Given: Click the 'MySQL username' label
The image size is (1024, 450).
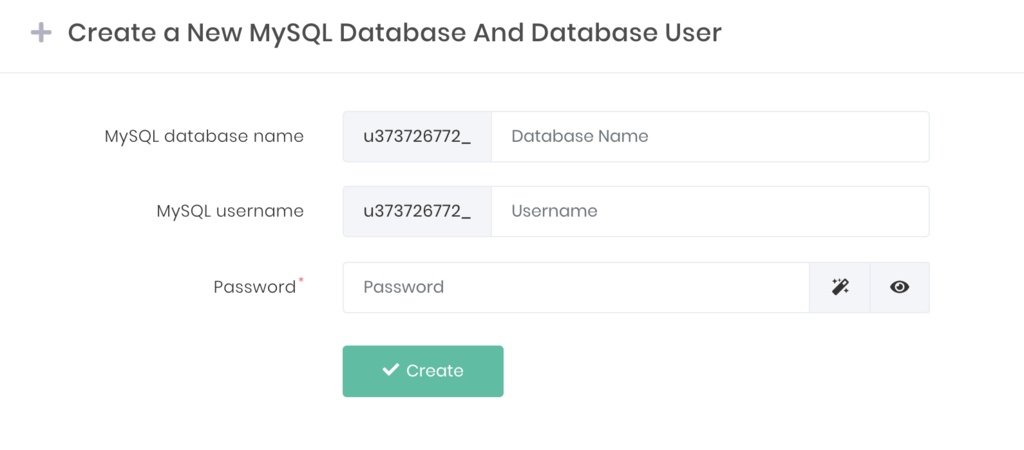Looking at the screenshot, I should 230,211.
